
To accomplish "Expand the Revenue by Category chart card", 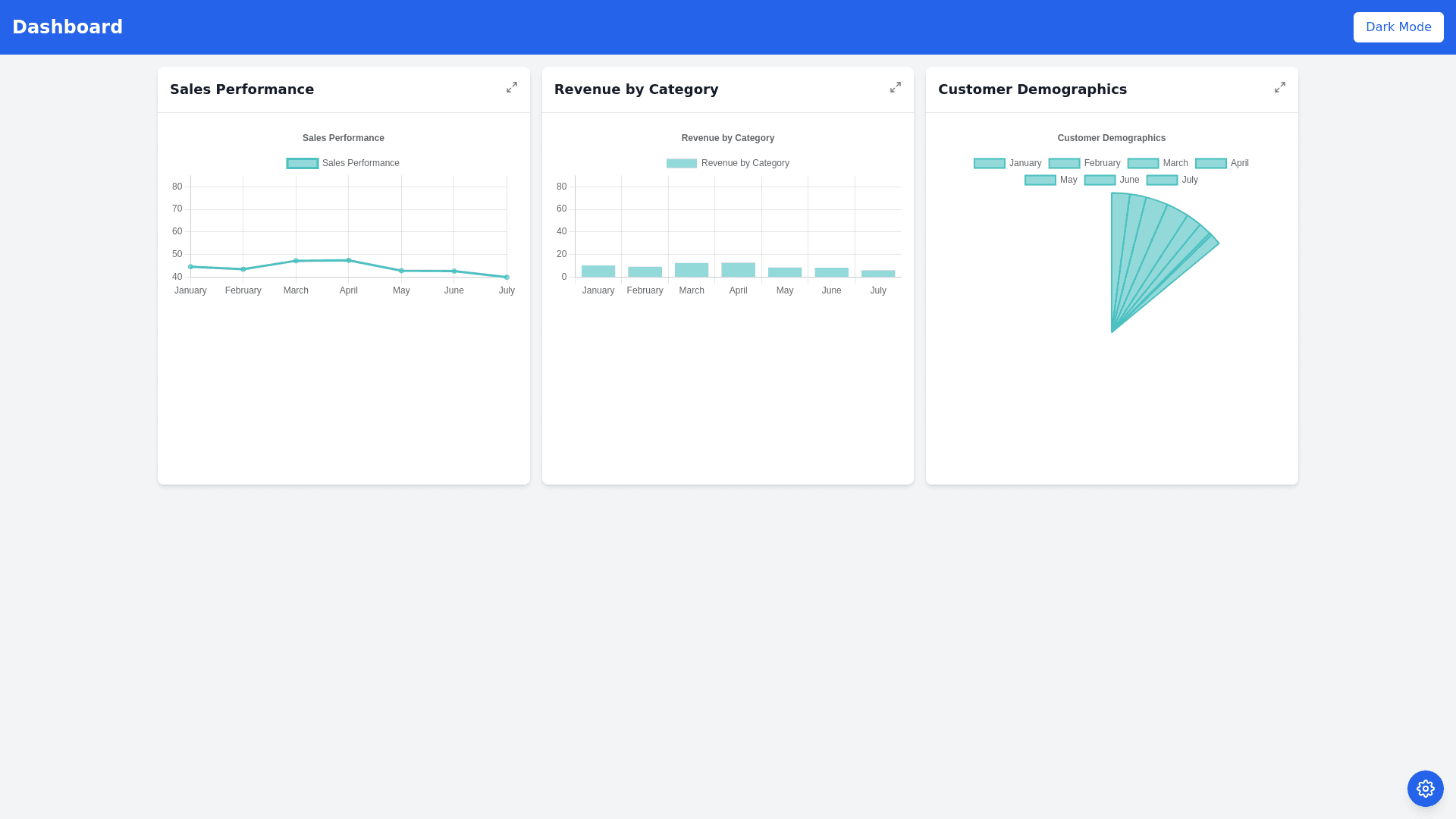I will pos(896,88).
